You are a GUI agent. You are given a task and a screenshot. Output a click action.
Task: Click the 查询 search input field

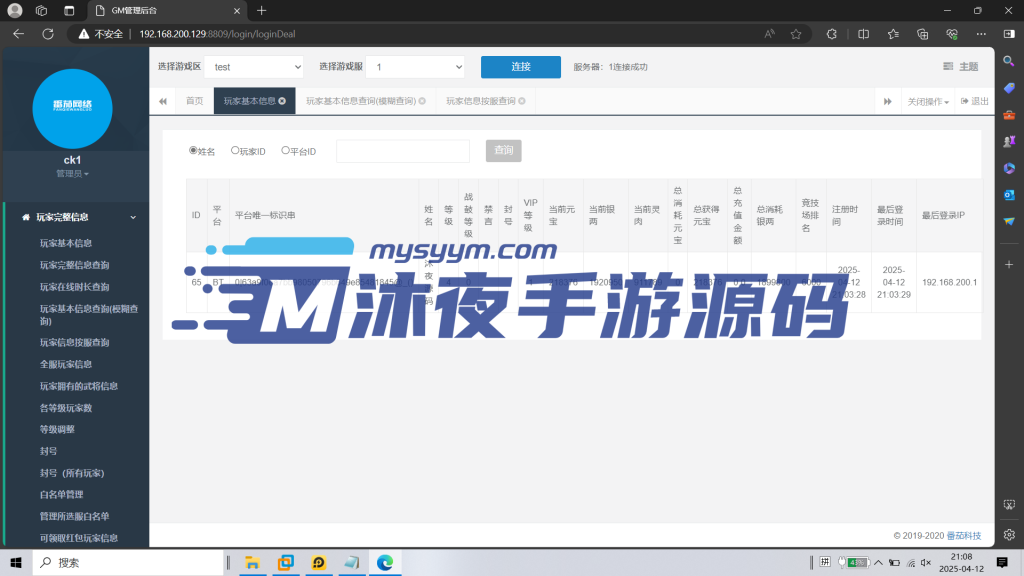point(403,150)
